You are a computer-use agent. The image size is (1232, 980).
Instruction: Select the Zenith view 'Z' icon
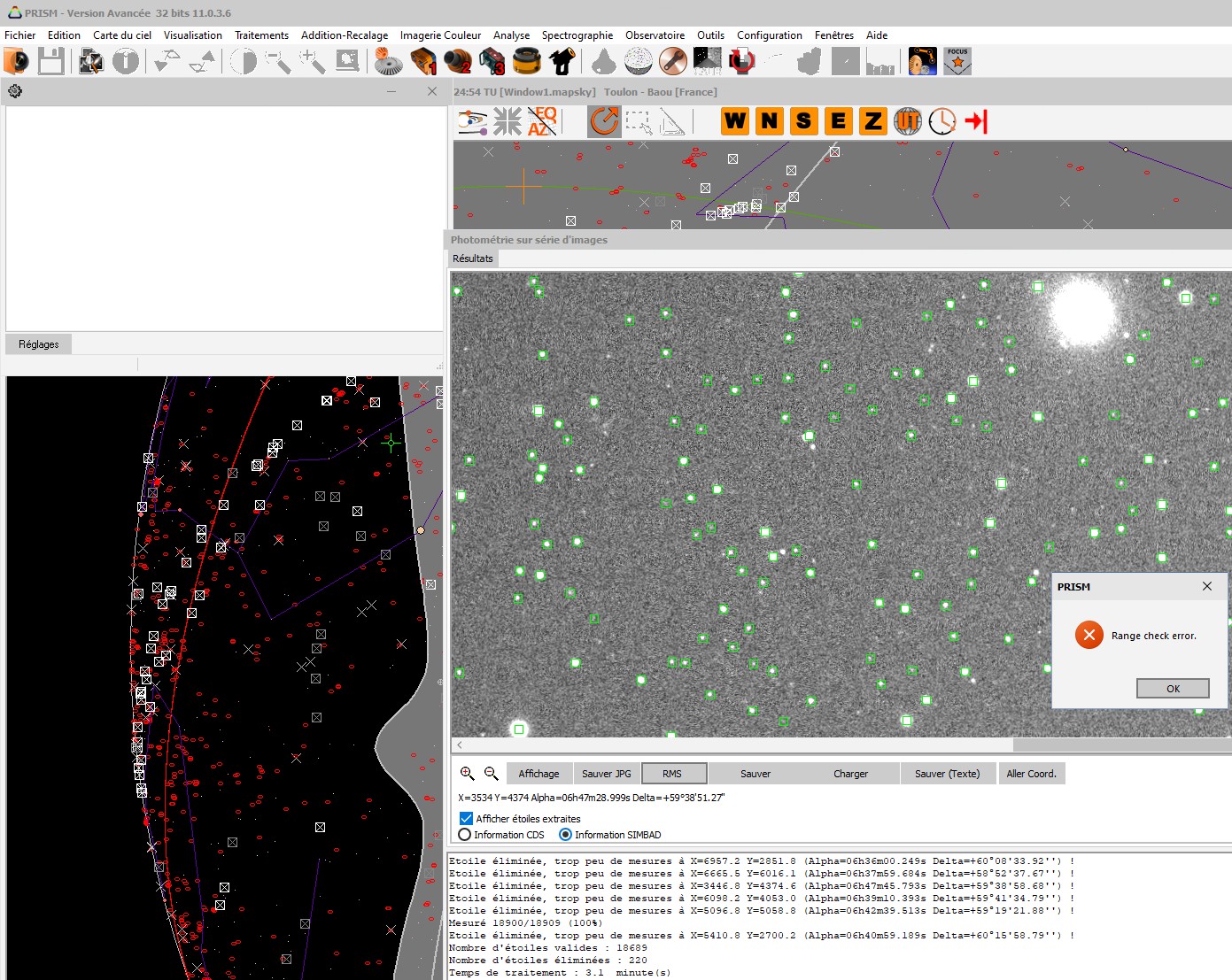[872, 121]
